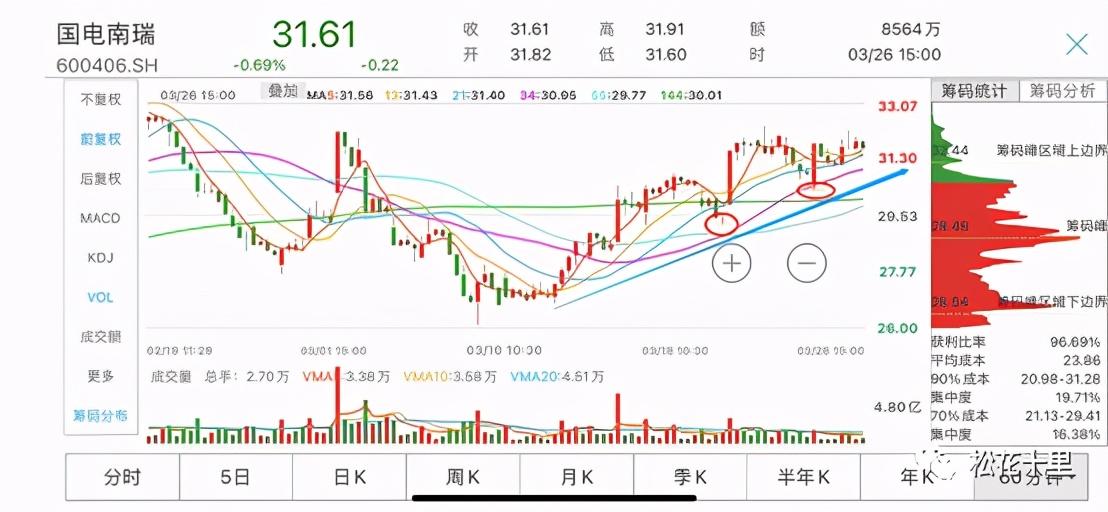The height and width of the screenshot is (512, 1108).
Task: Click the turnover value 8564万
Action: click(x=912, y=30)
